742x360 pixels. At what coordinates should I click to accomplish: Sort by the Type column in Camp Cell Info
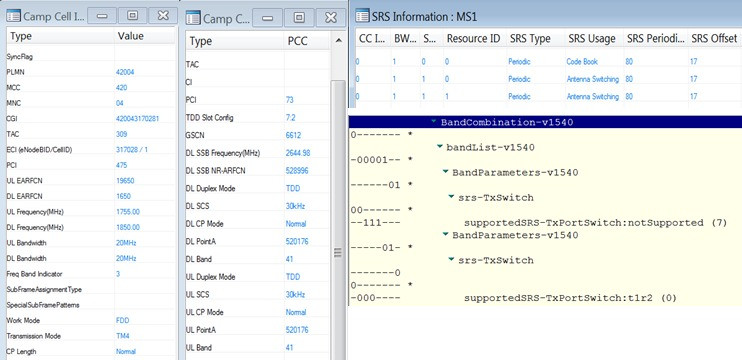[60, 36]
